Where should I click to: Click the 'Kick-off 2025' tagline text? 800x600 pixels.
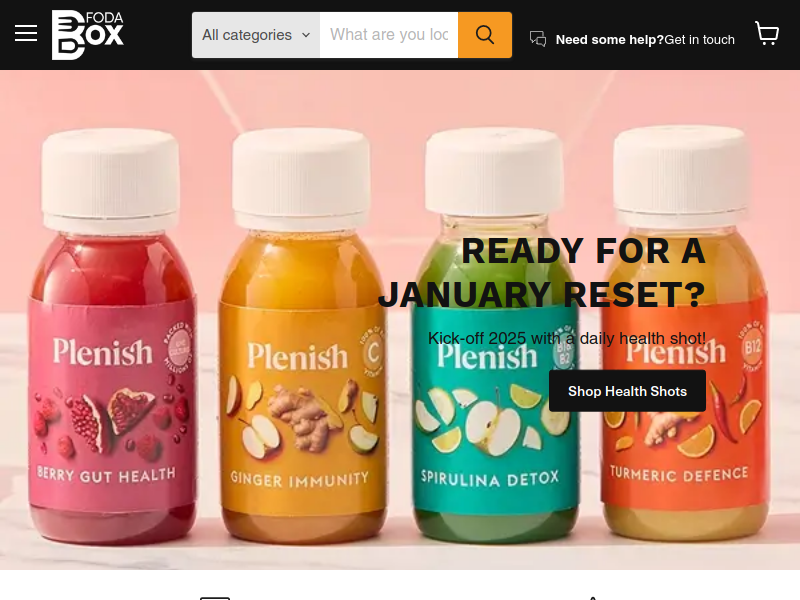(x=567, y=338)
